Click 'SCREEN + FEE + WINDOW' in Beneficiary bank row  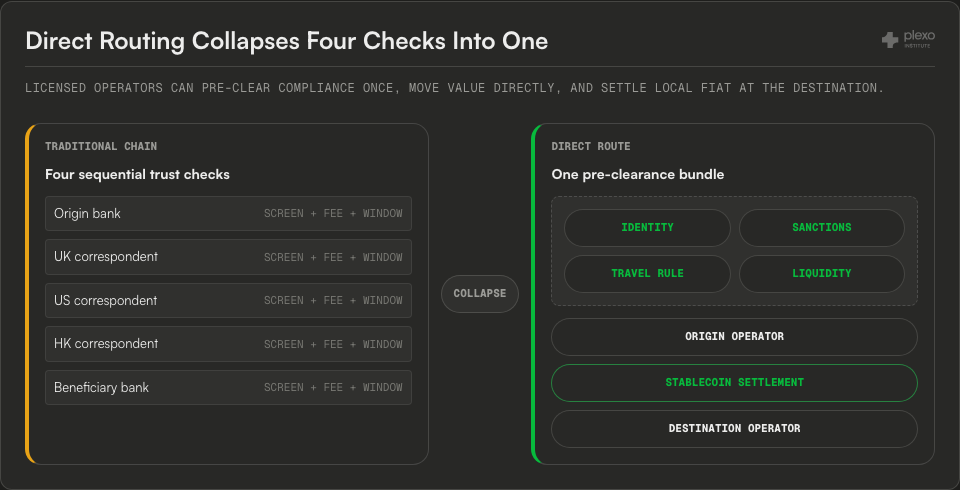coord(333,388)
